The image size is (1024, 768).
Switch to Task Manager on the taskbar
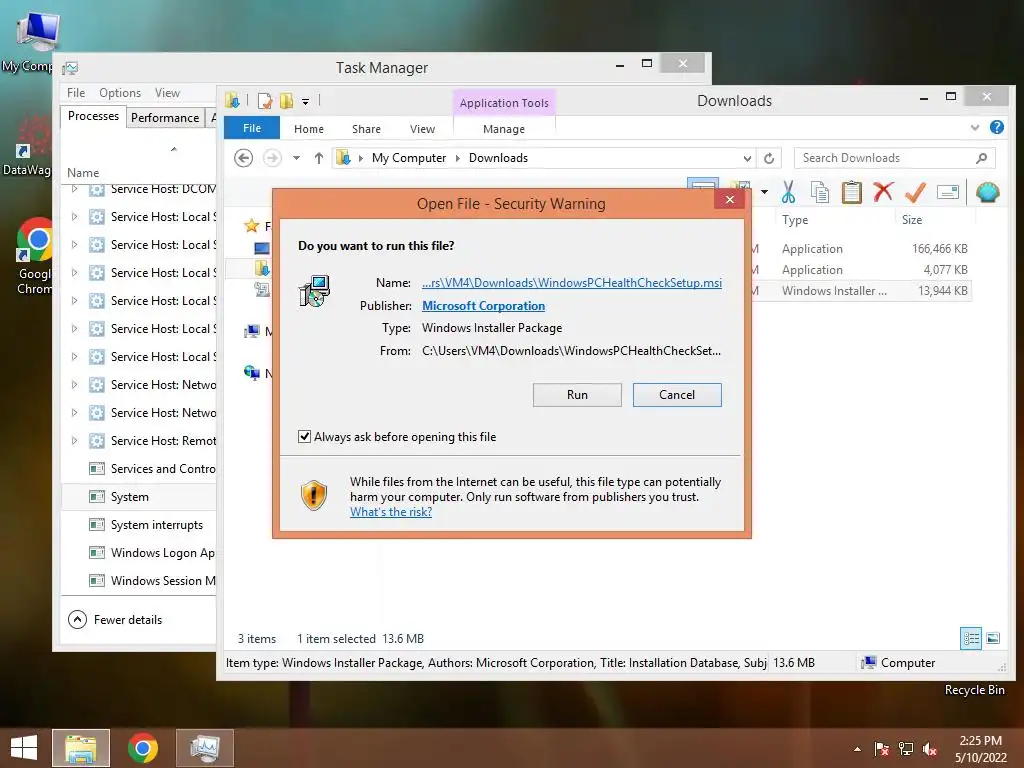(205, 748)
